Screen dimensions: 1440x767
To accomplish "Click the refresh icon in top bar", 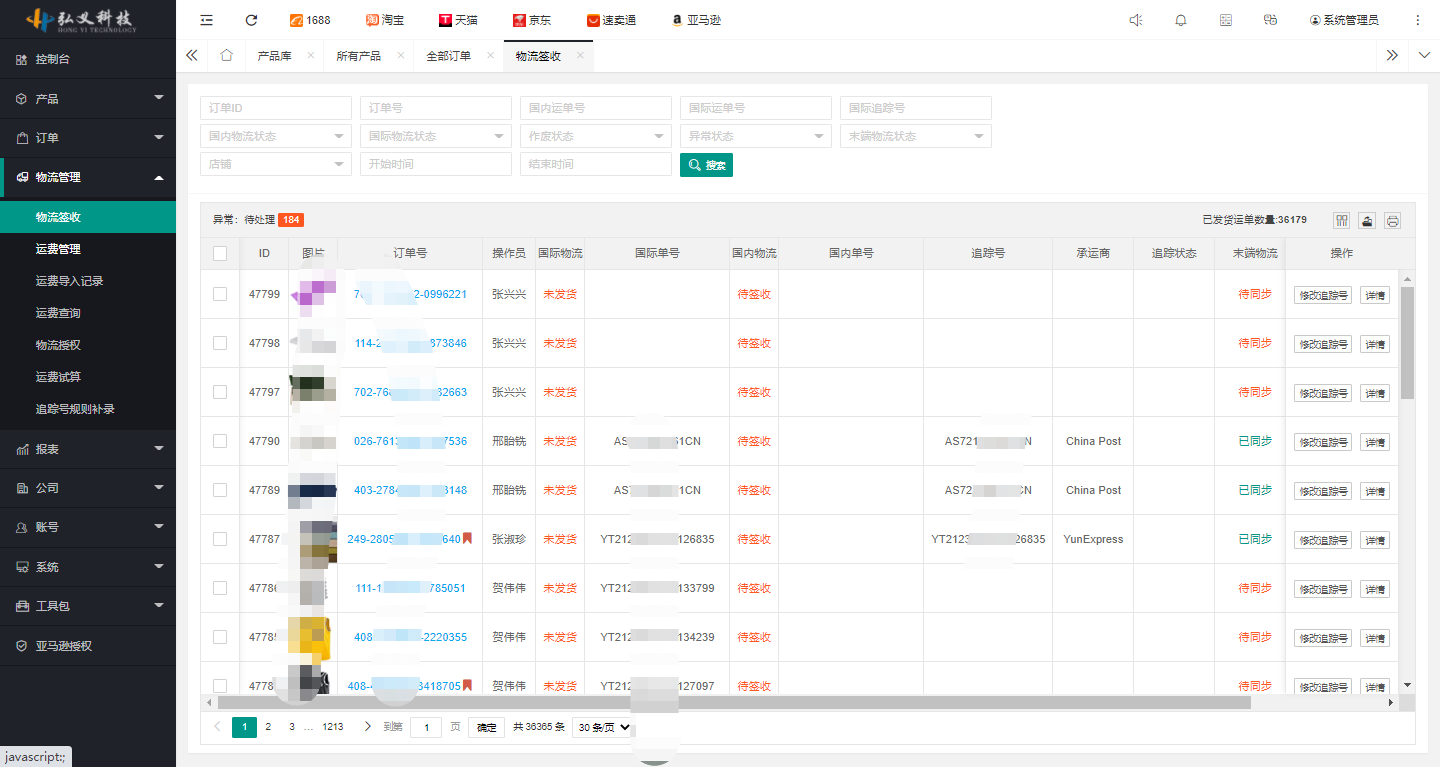I will tap(251, 20).
